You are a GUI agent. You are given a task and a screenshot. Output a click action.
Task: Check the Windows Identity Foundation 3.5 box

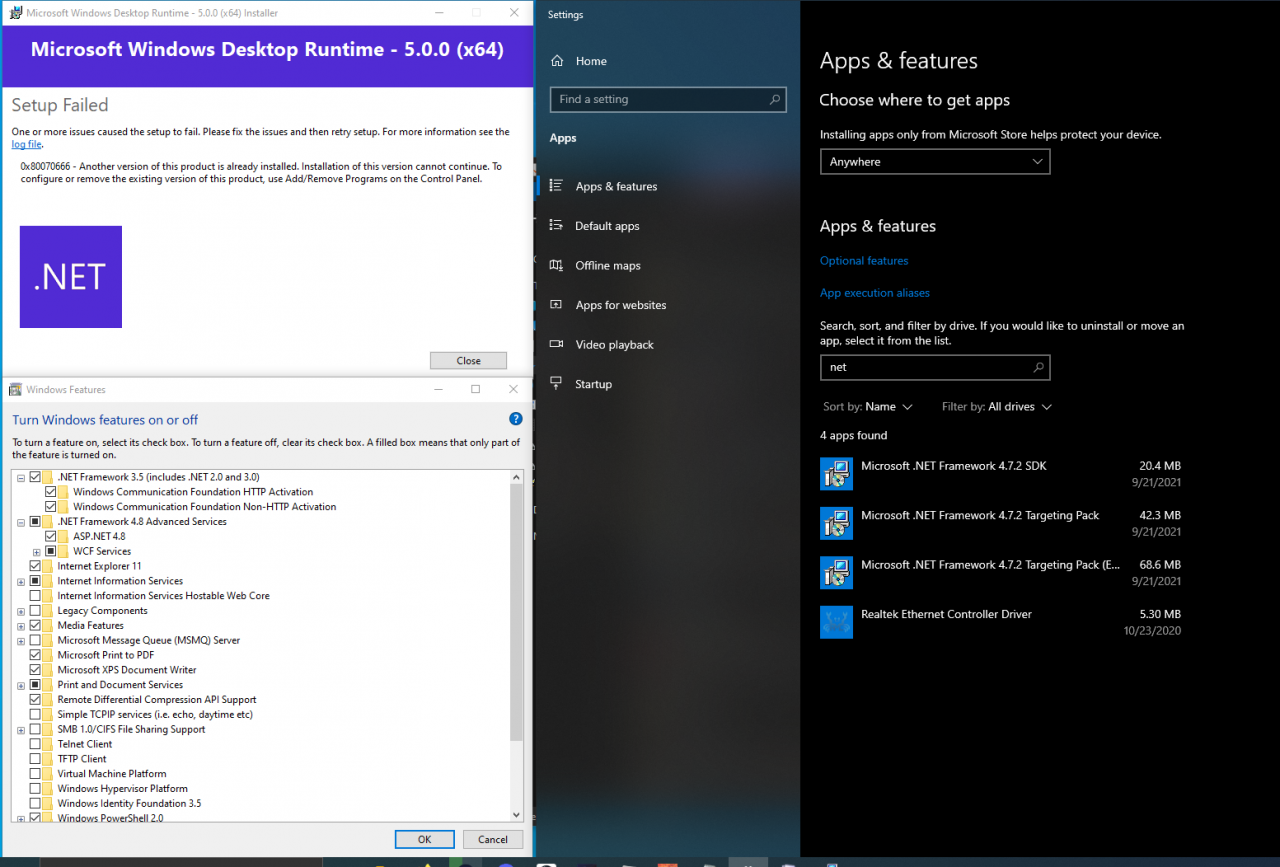click(x=35, y=803)
